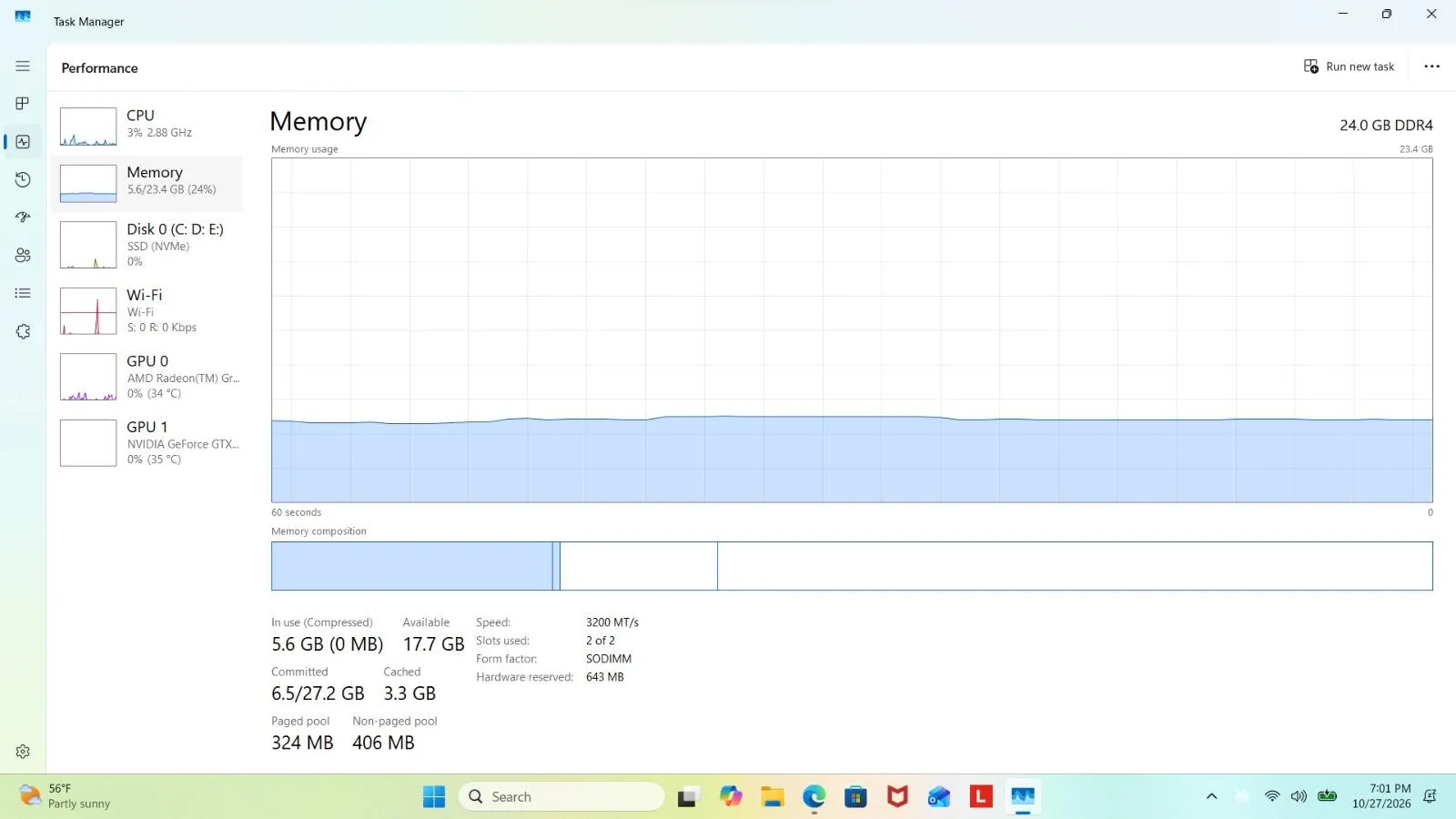Click the taskbar Search box
The width and height of the screenshot is (1456, 819).
[561, 796]
